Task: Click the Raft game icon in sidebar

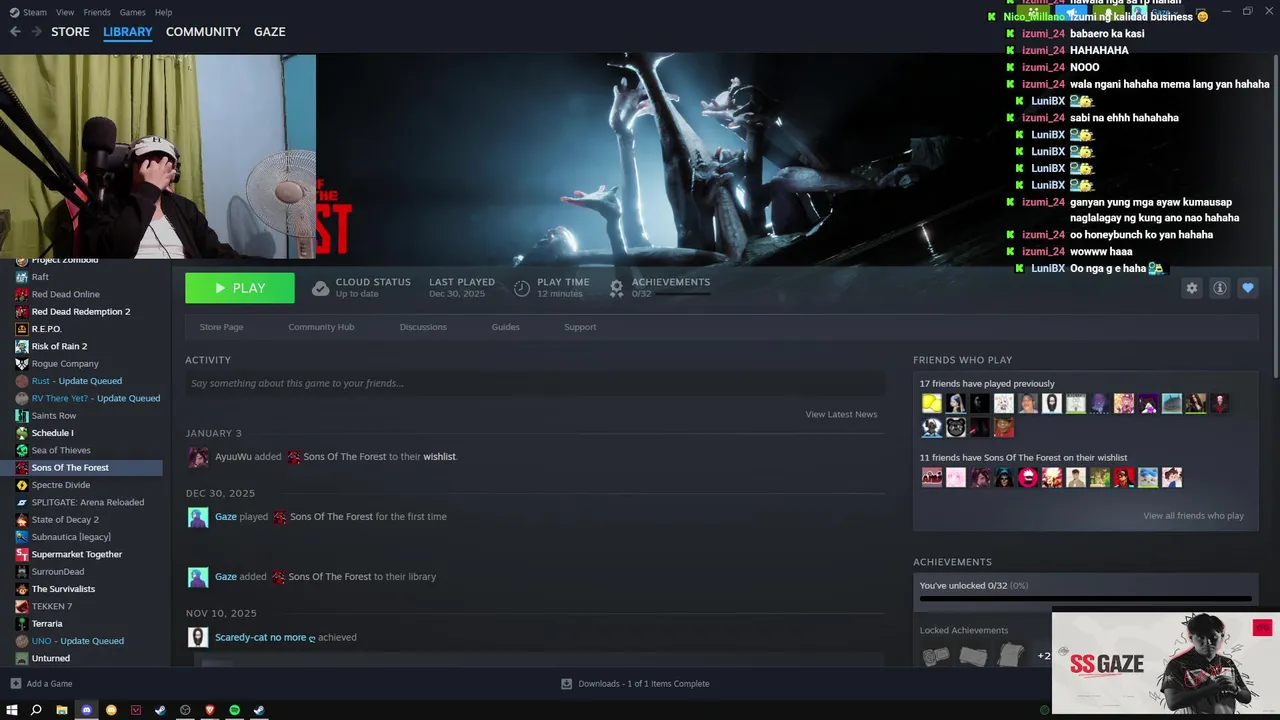Action: pos(22,277)
